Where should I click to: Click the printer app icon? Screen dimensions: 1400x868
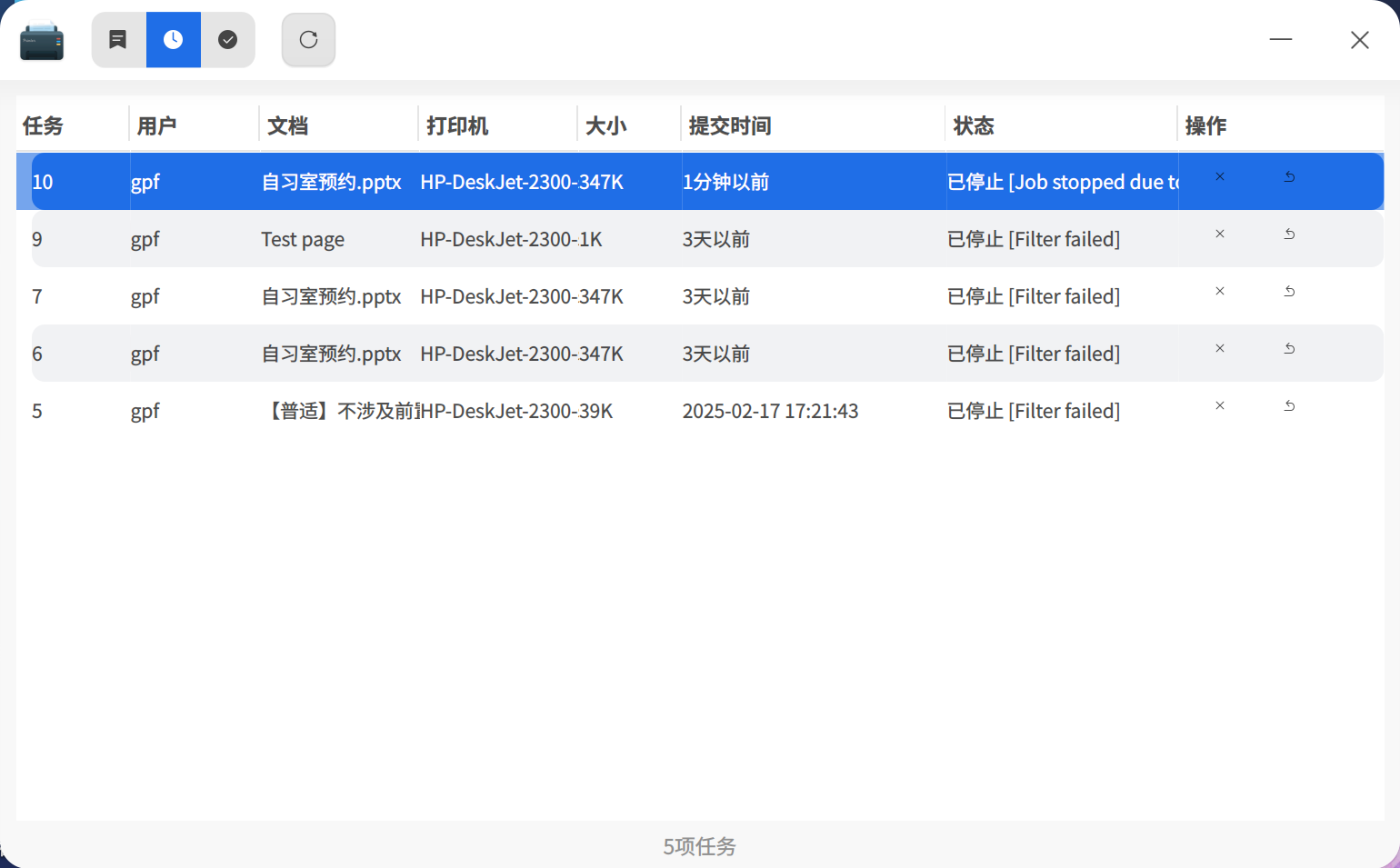click(42, 41)
